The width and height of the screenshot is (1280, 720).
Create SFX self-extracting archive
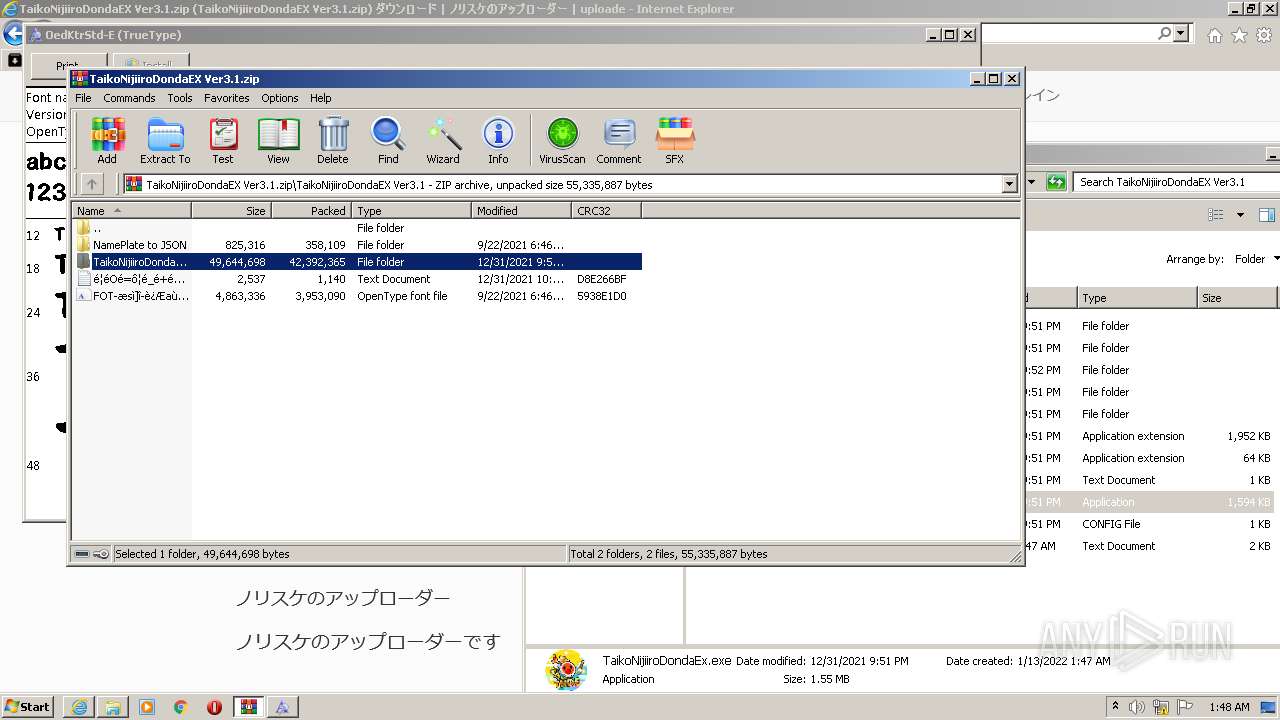click(675, 140)
